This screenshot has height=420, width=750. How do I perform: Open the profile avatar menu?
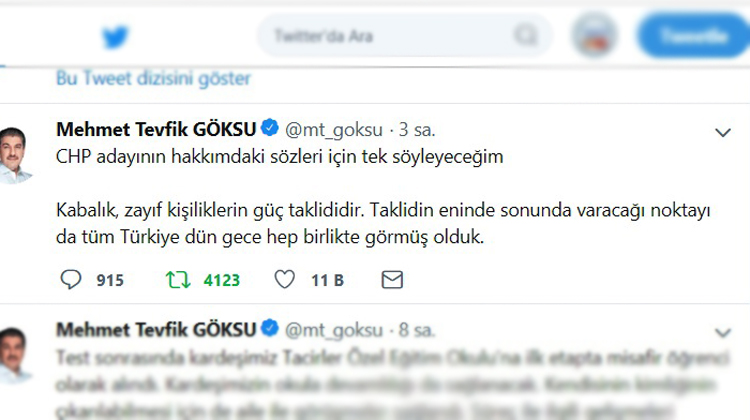click(593, 37)
